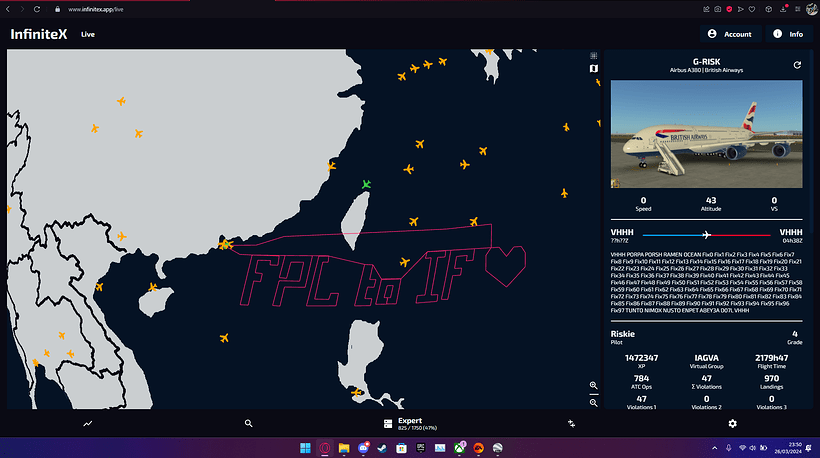Open Xbox app from the taskbar
The width and height of the screenshot is (820, 458).
[x=459, y=448]
